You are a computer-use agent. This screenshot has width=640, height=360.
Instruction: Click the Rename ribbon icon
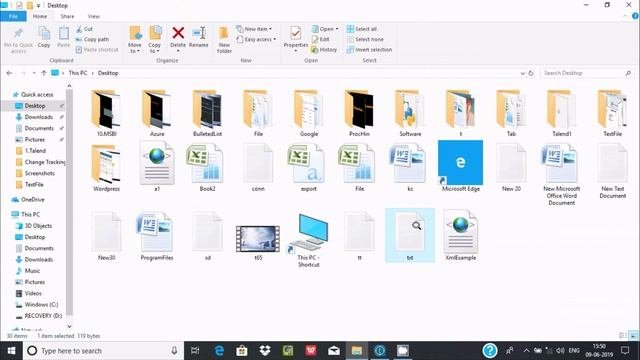(x=199, y=33)
